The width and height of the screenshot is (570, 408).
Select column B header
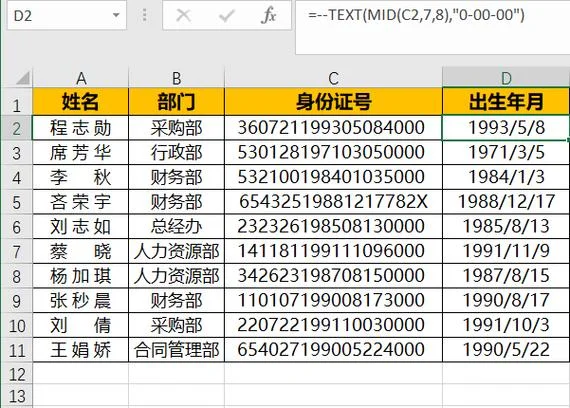177,78
